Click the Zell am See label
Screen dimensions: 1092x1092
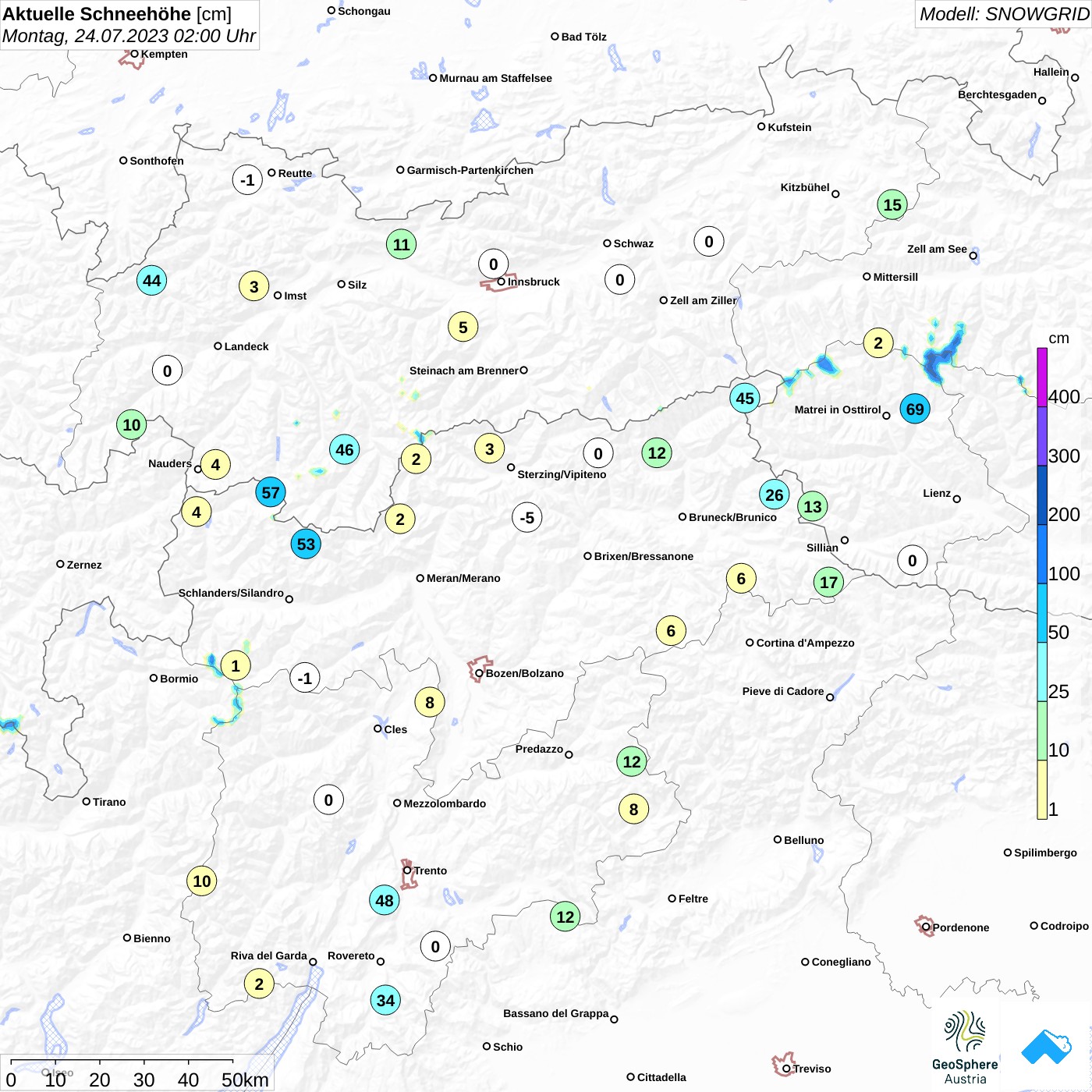click(x=937, y=249)
